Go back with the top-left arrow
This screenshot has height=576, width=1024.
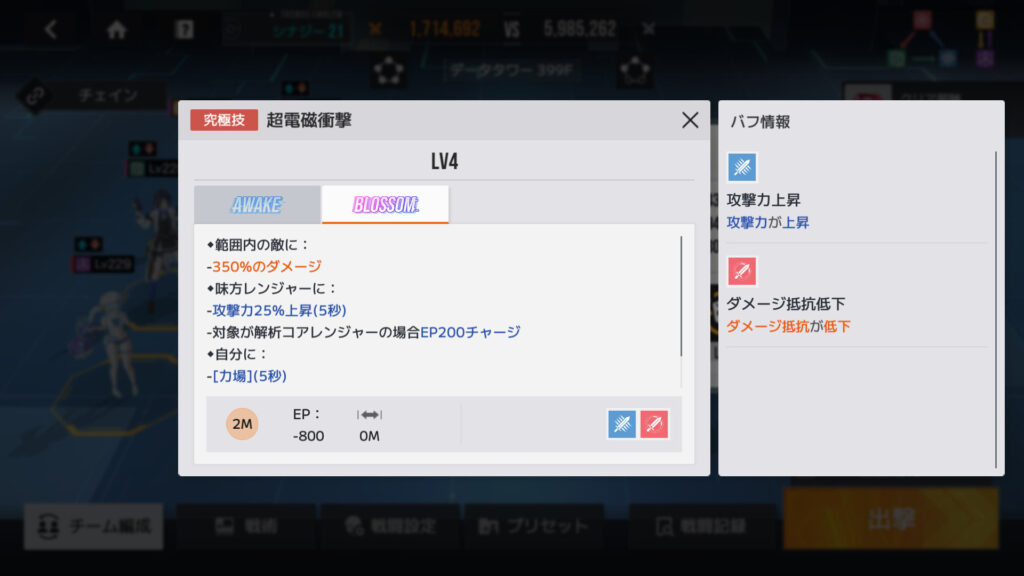[51, 29]
